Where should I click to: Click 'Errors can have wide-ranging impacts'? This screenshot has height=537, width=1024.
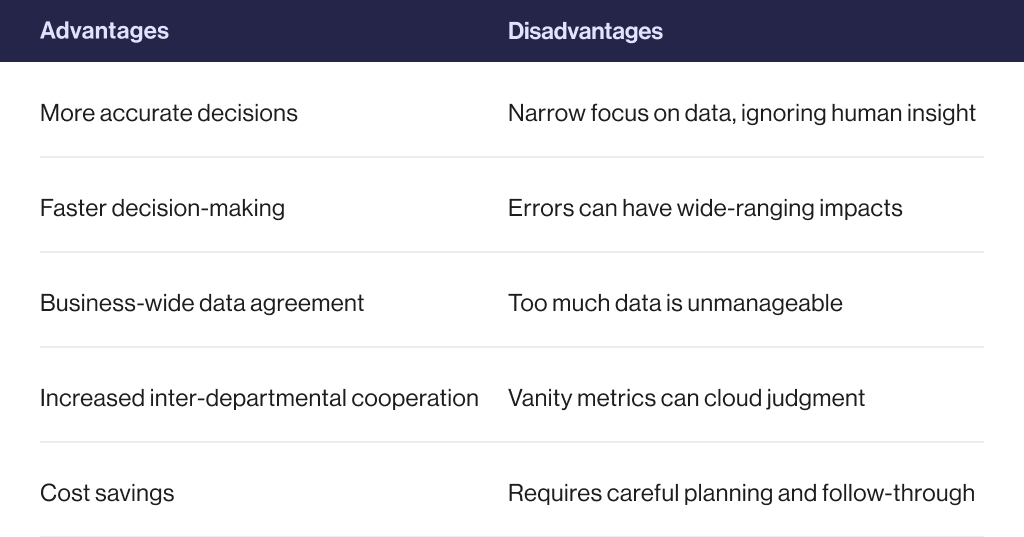click(705, 208)
